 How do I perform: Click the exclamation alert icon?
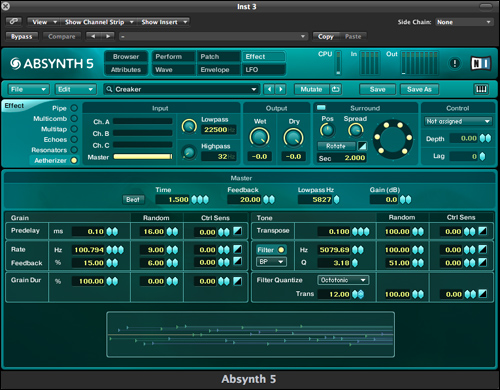[454, 63]
